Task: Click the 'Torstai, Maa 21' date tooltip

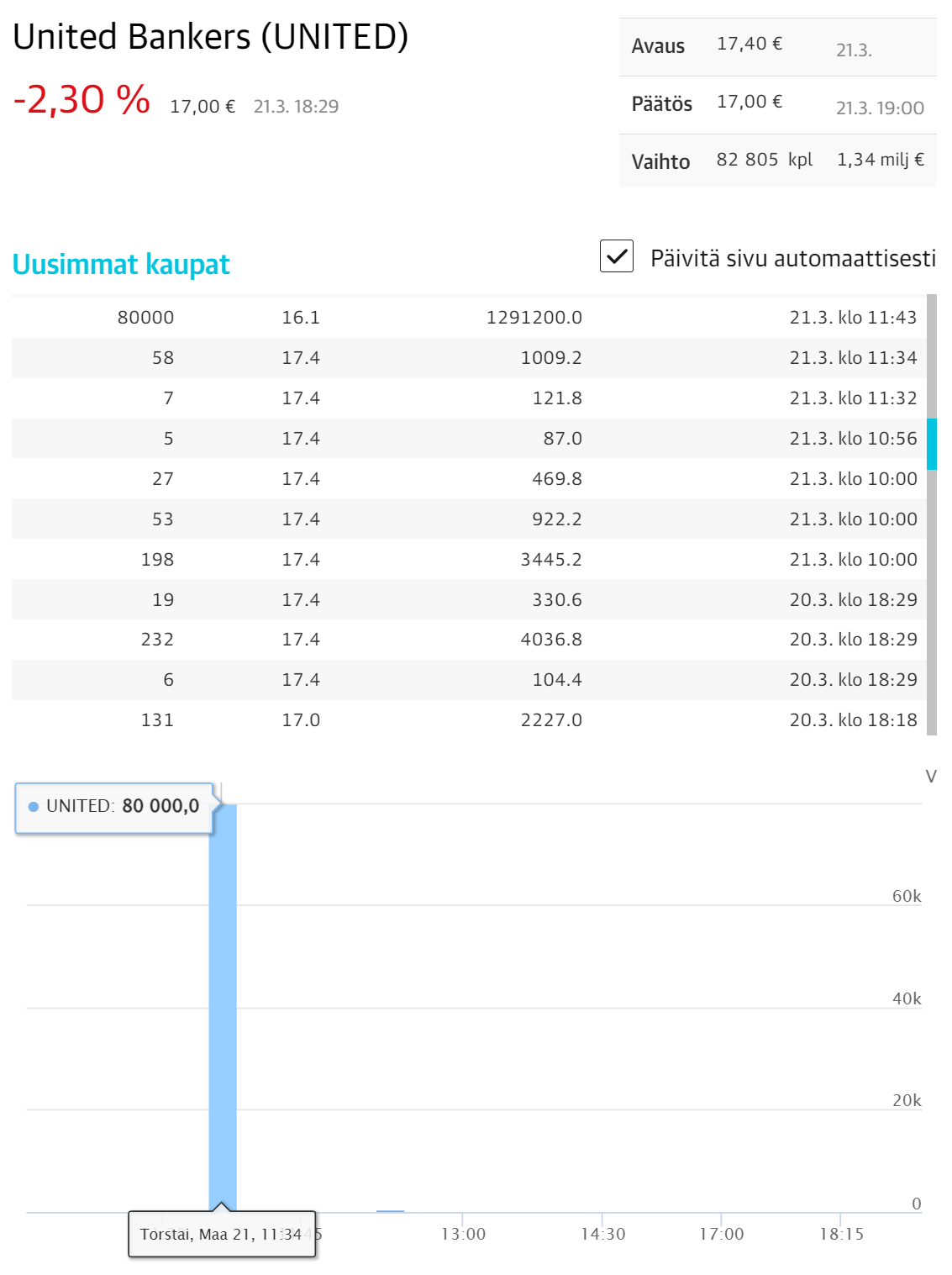Action: pos(221,1235)
